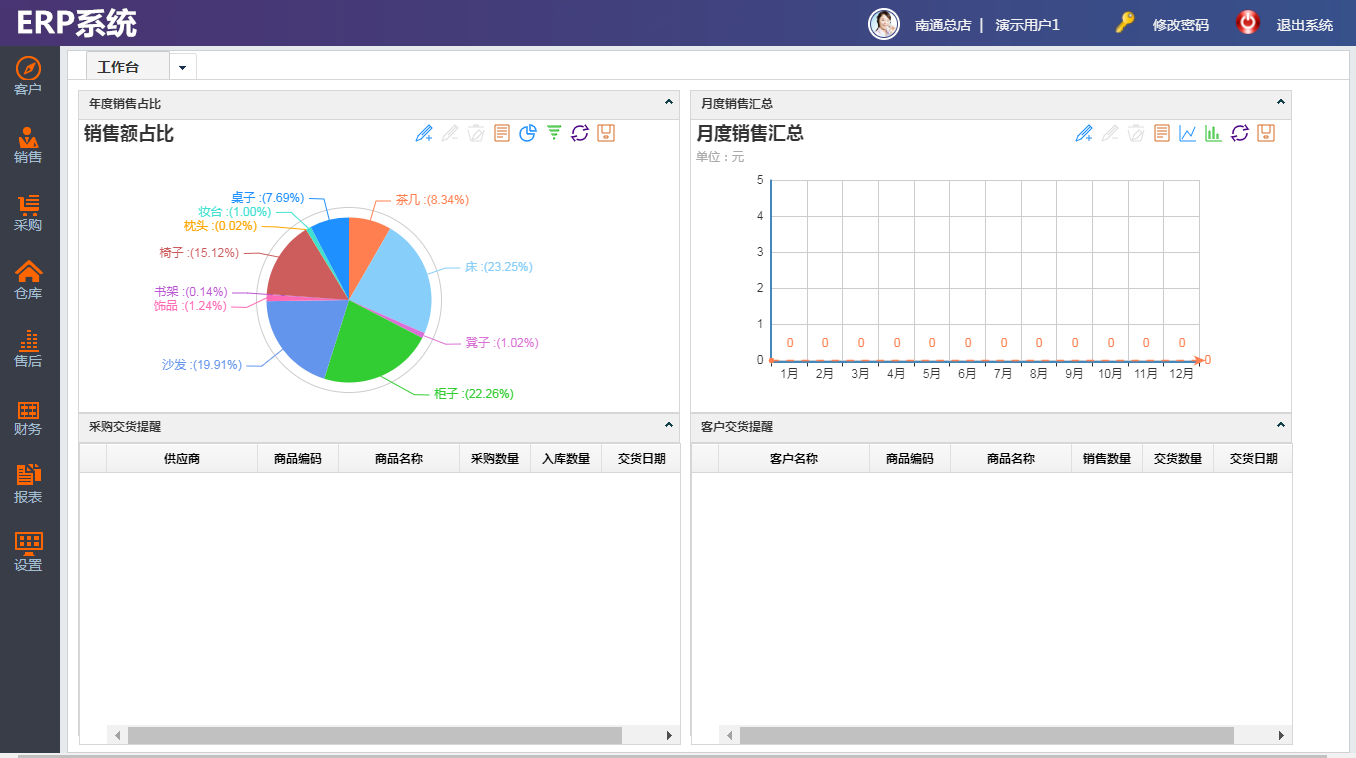Collapse the 月度销售汇总 panel
The height and width of the screenshot is (758, 1356).
1280,102
